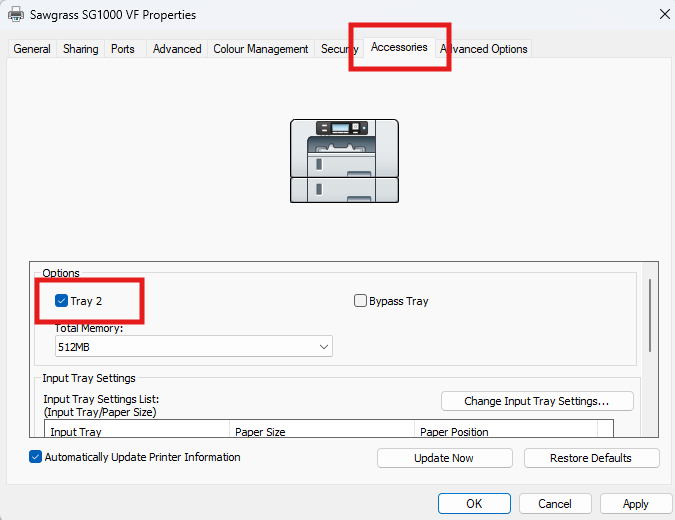Open the General tab

point(32,49)
